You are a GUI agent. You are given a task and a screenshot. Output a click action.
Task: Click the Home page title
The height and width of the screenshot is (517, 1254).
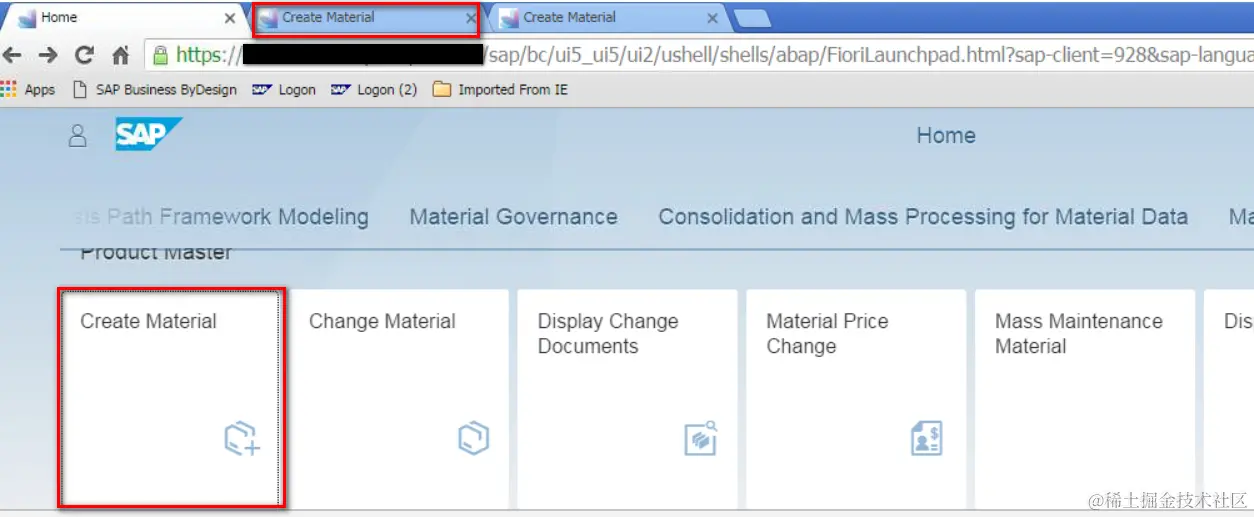pos(946,135)
